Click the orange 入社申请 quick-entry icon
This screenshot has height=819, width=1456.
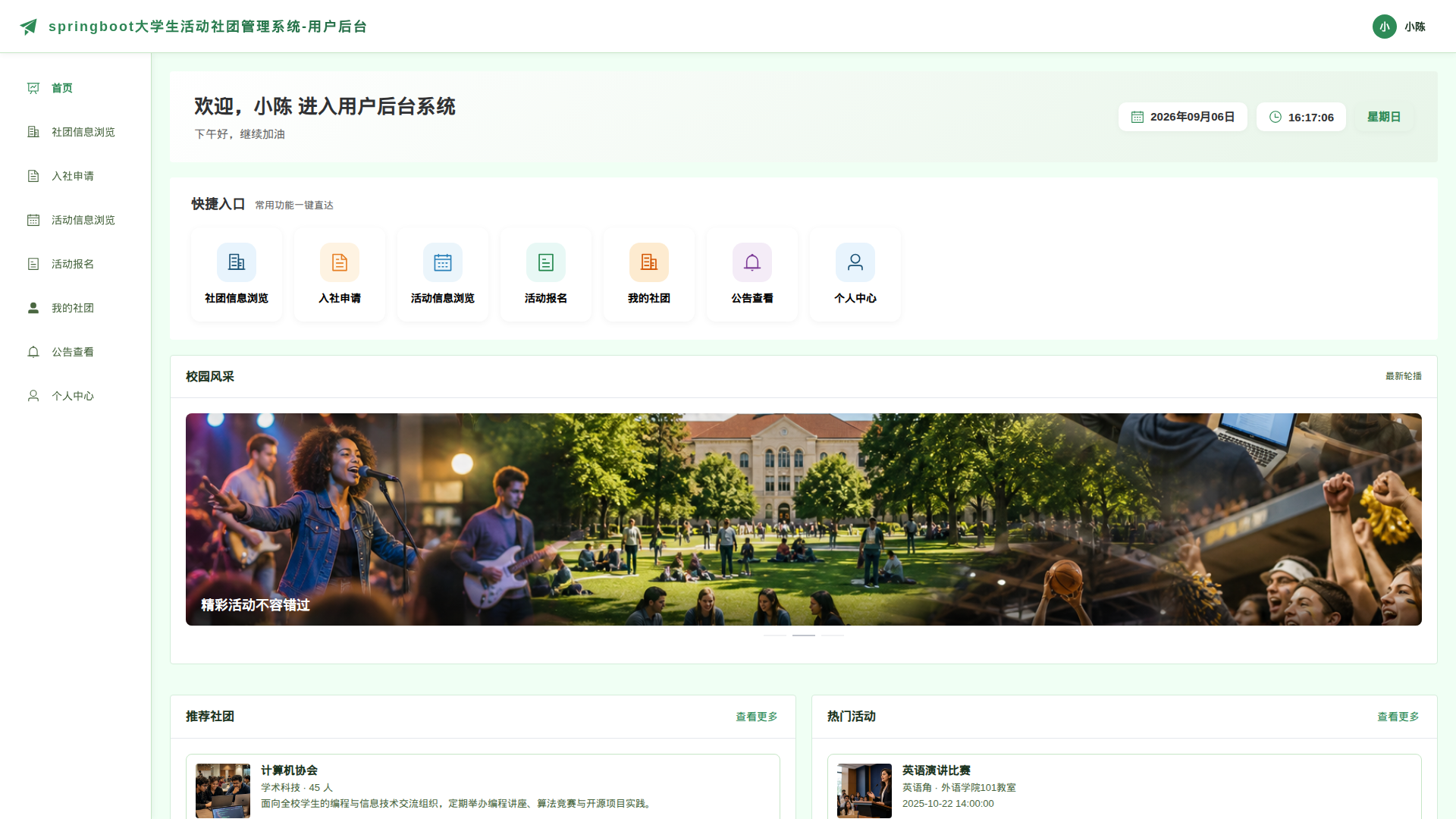pos(340,262)
